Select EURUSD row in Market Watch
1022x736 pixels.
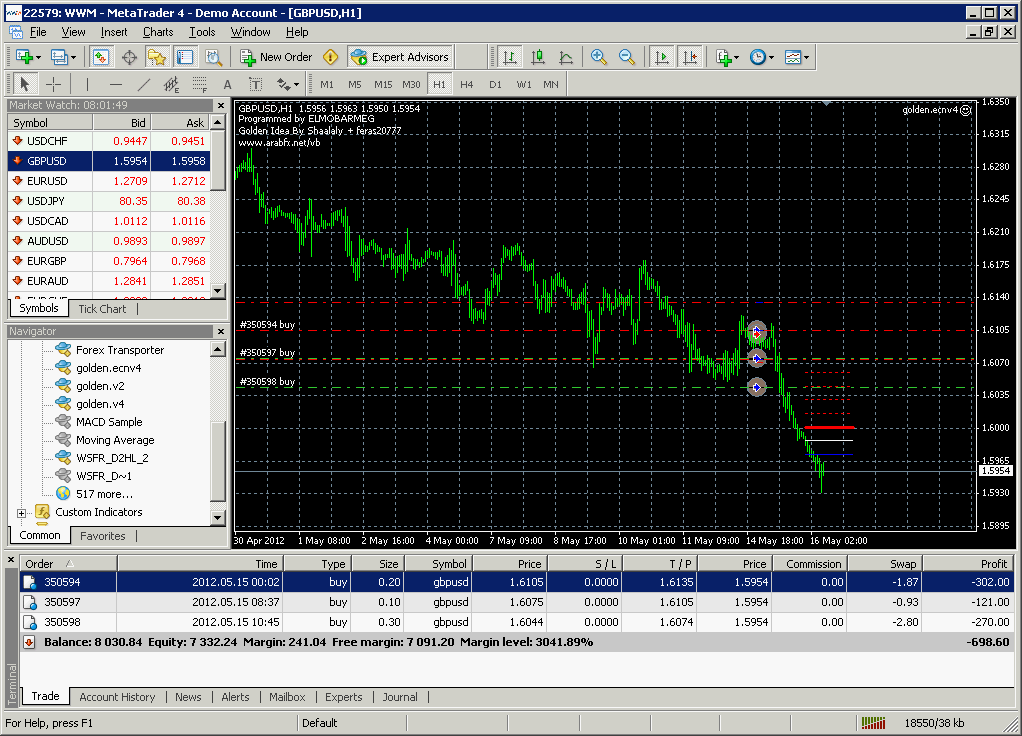109,181
